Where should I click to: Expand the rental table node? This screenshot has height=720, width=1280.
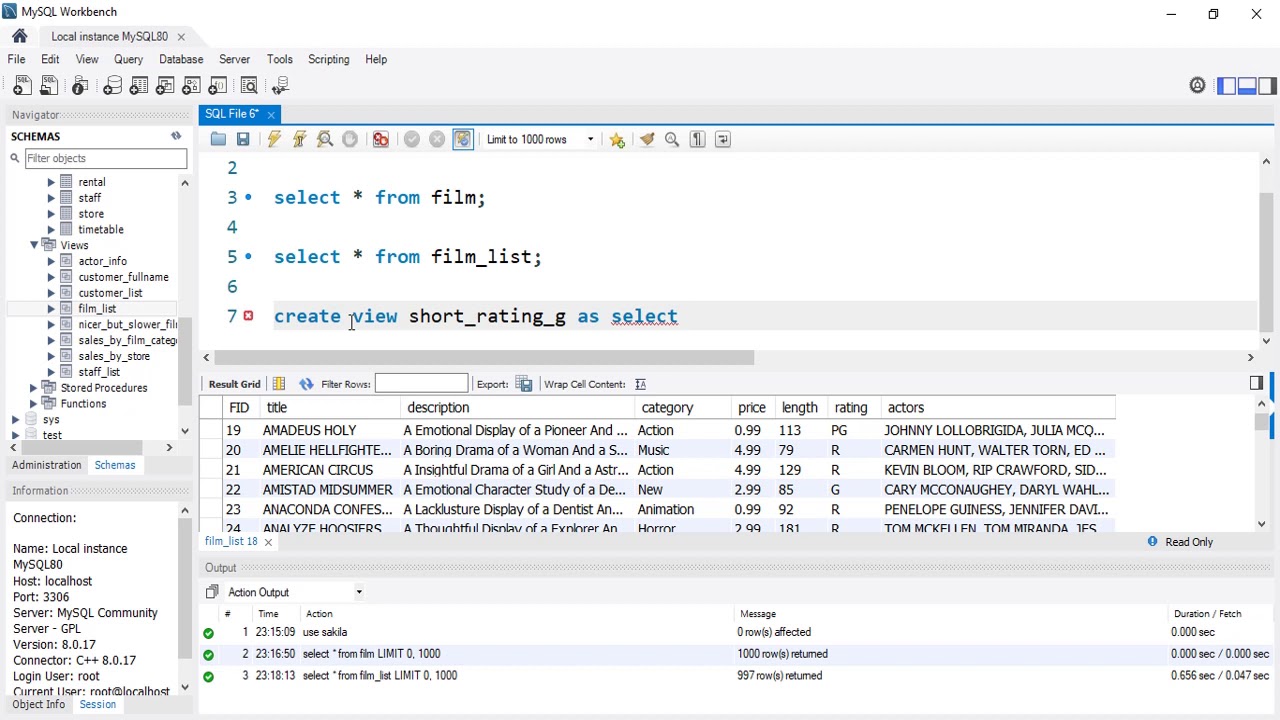[x=51, y=182]
